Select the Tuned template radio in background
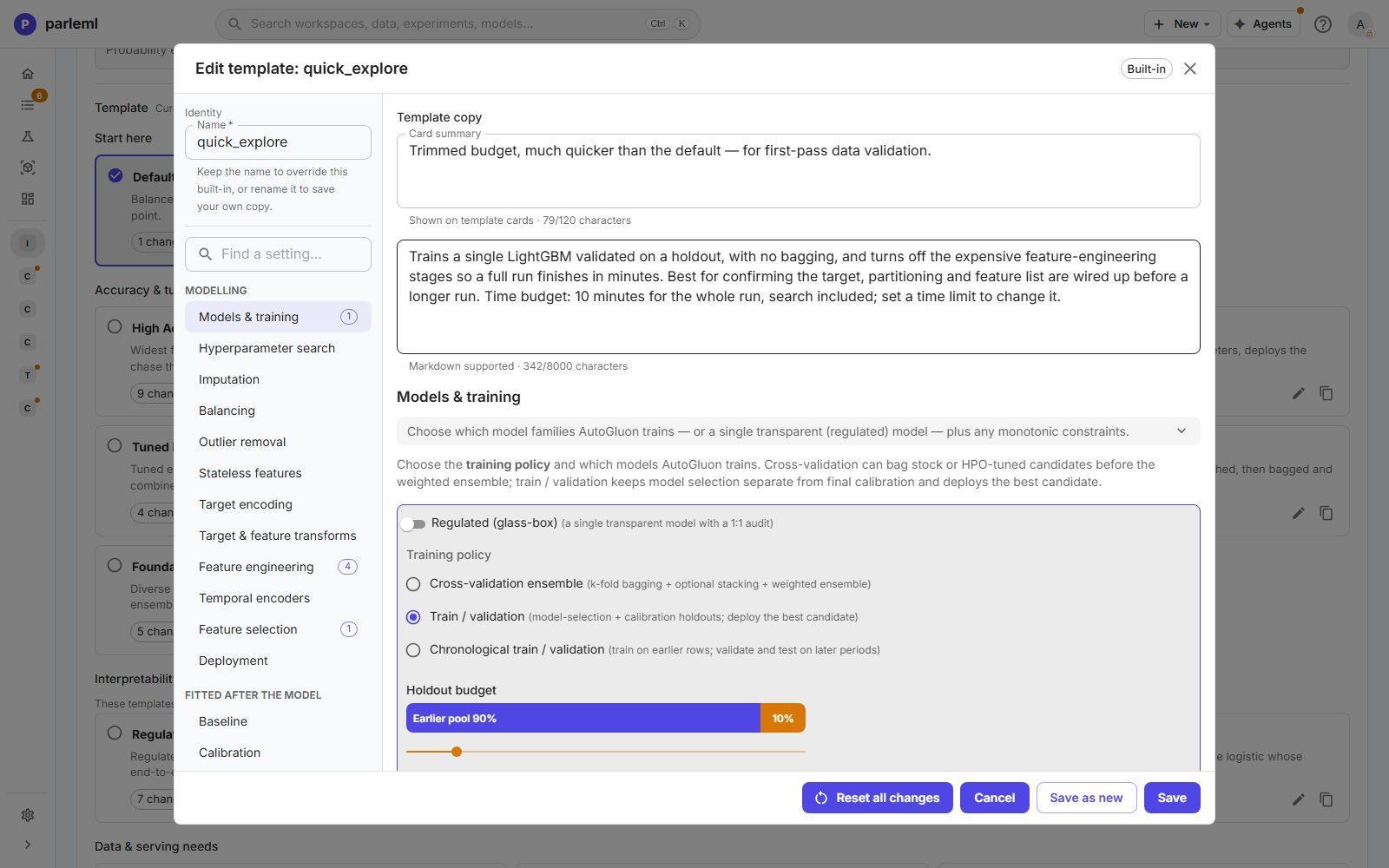The image size is (1389, 868). pos(115,445)
